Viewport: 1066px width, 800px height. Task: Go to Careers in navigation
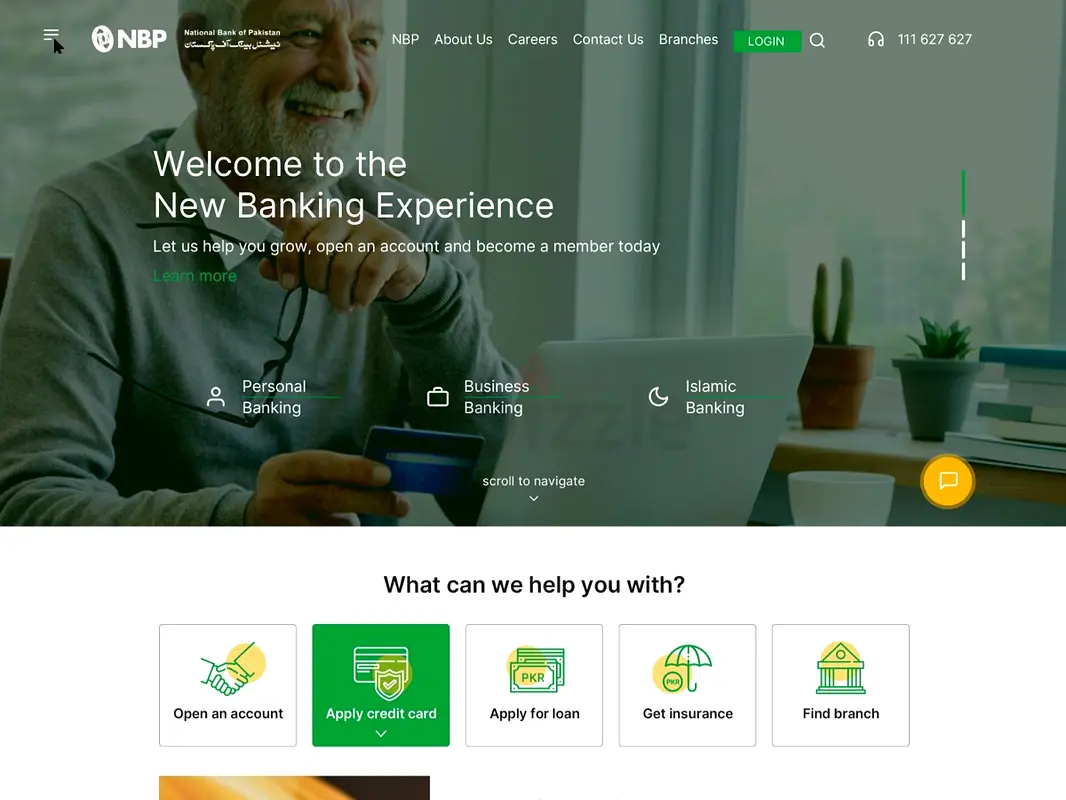point(532,39)
